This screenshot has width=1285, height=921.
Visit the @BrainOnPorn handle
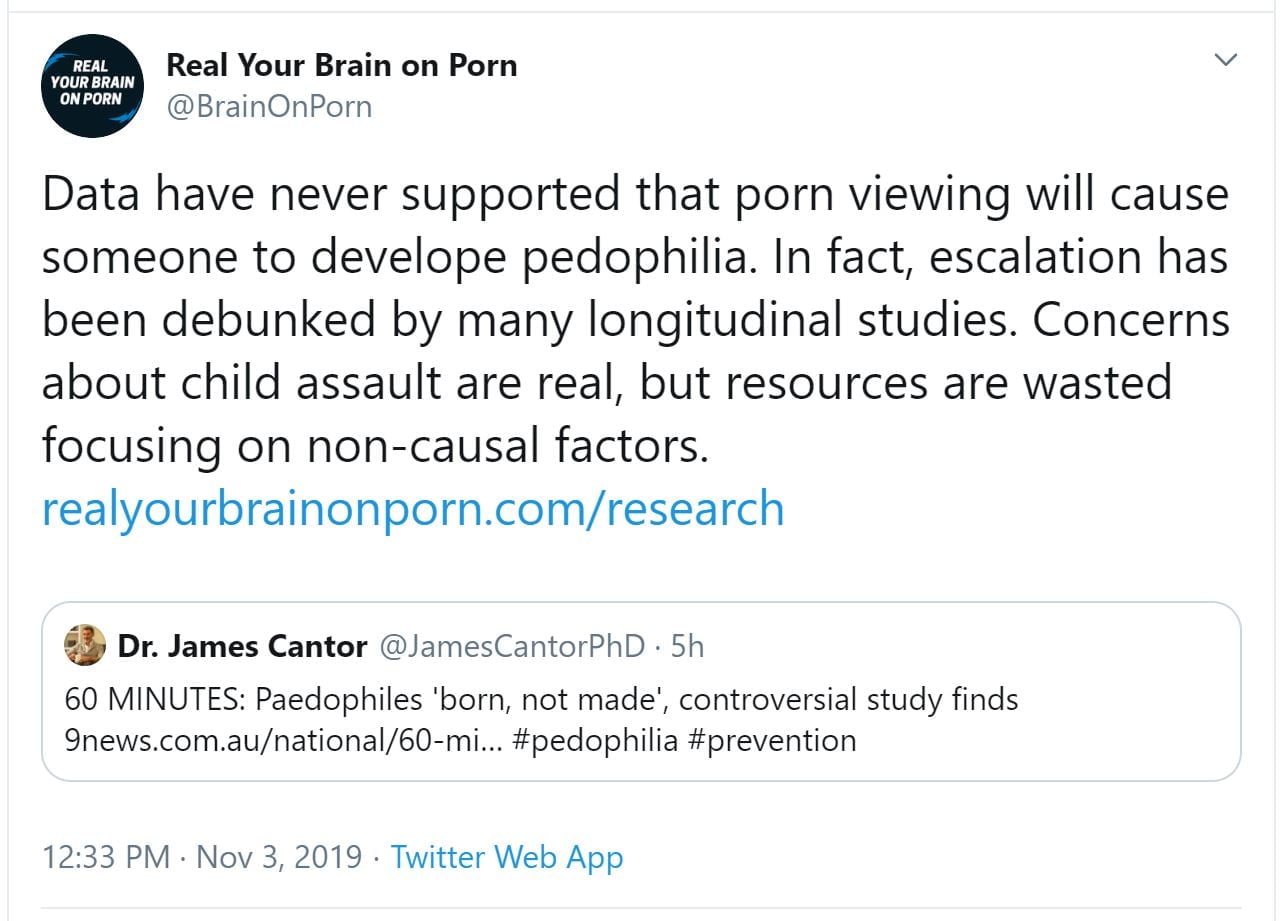(269, 106)
